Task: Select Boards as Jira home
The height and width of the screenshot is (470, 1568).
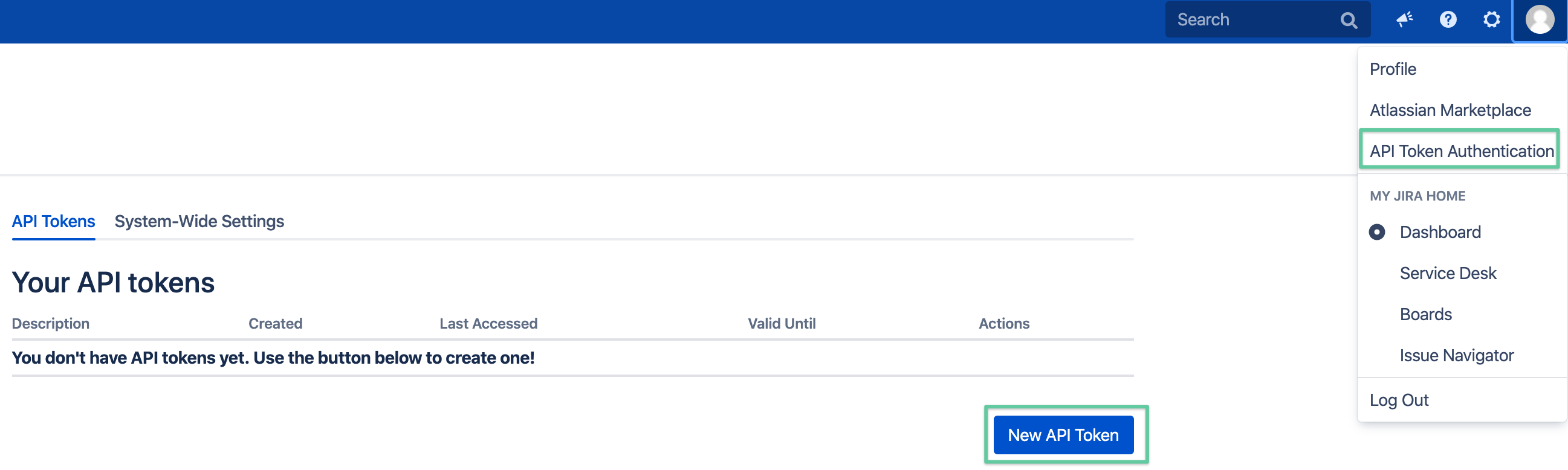Action: pyautogui.click(x=1425, y=314)
